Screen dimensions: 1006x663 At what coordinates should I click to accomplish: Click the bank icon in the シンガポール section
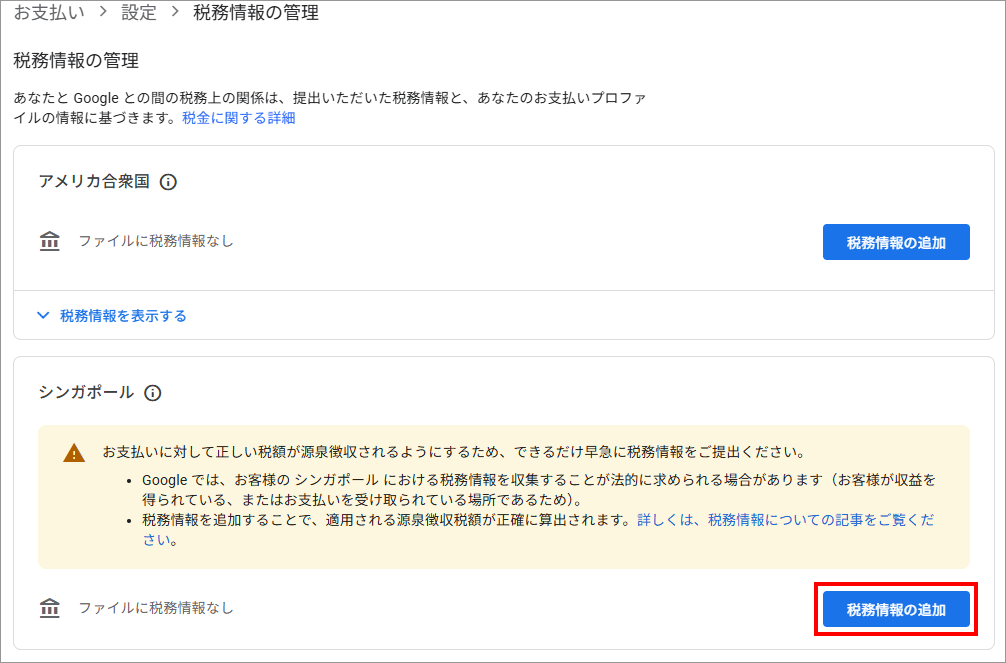coord(49,608)
